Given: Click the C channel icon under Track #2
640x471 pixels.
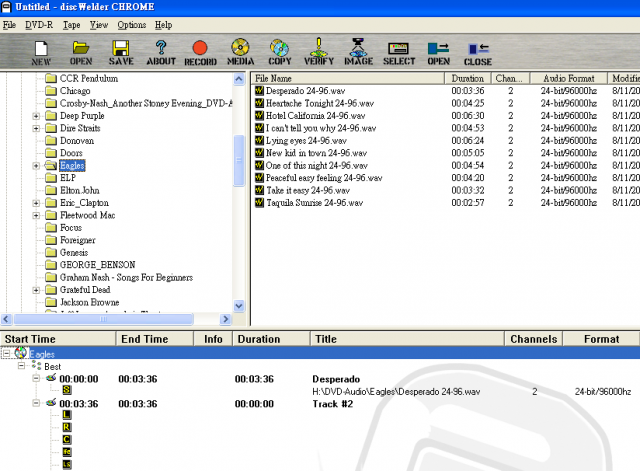Looking at the screenshot, I should click(x=67, y=440).
